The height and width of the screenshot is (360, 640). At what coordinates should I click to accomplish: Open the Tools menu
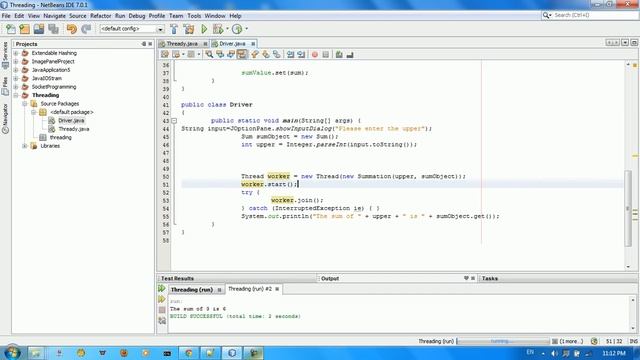click(194, 16)
